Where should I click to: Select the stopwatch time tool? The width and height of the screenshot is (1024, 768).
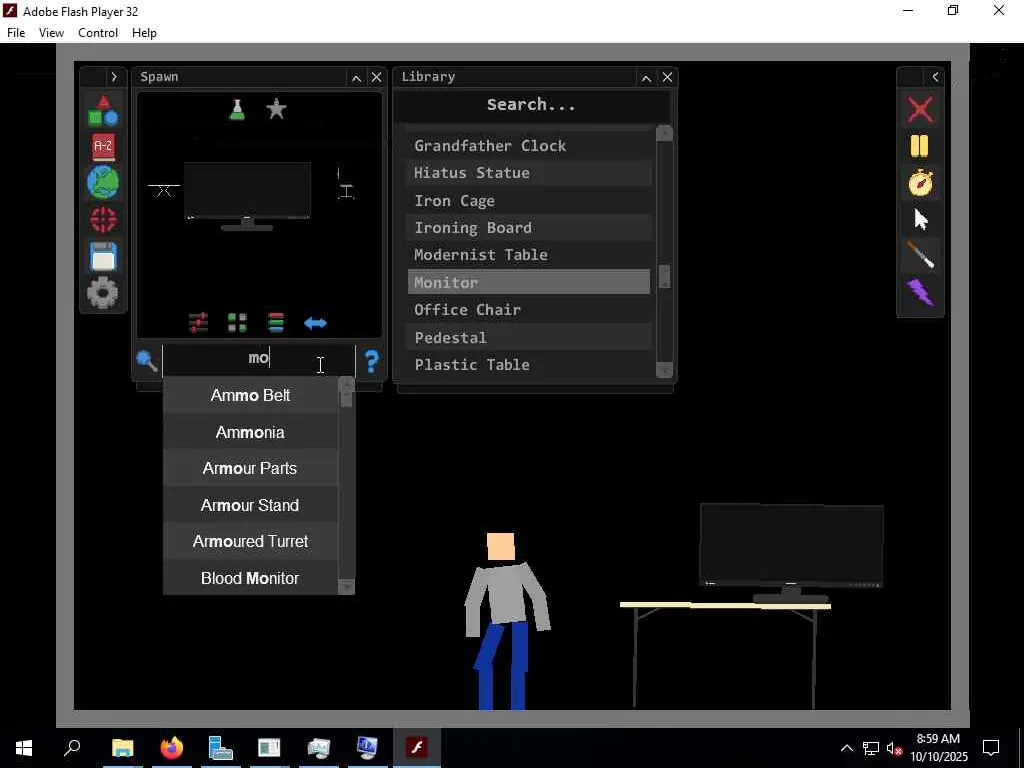click(x=920, y=183)
